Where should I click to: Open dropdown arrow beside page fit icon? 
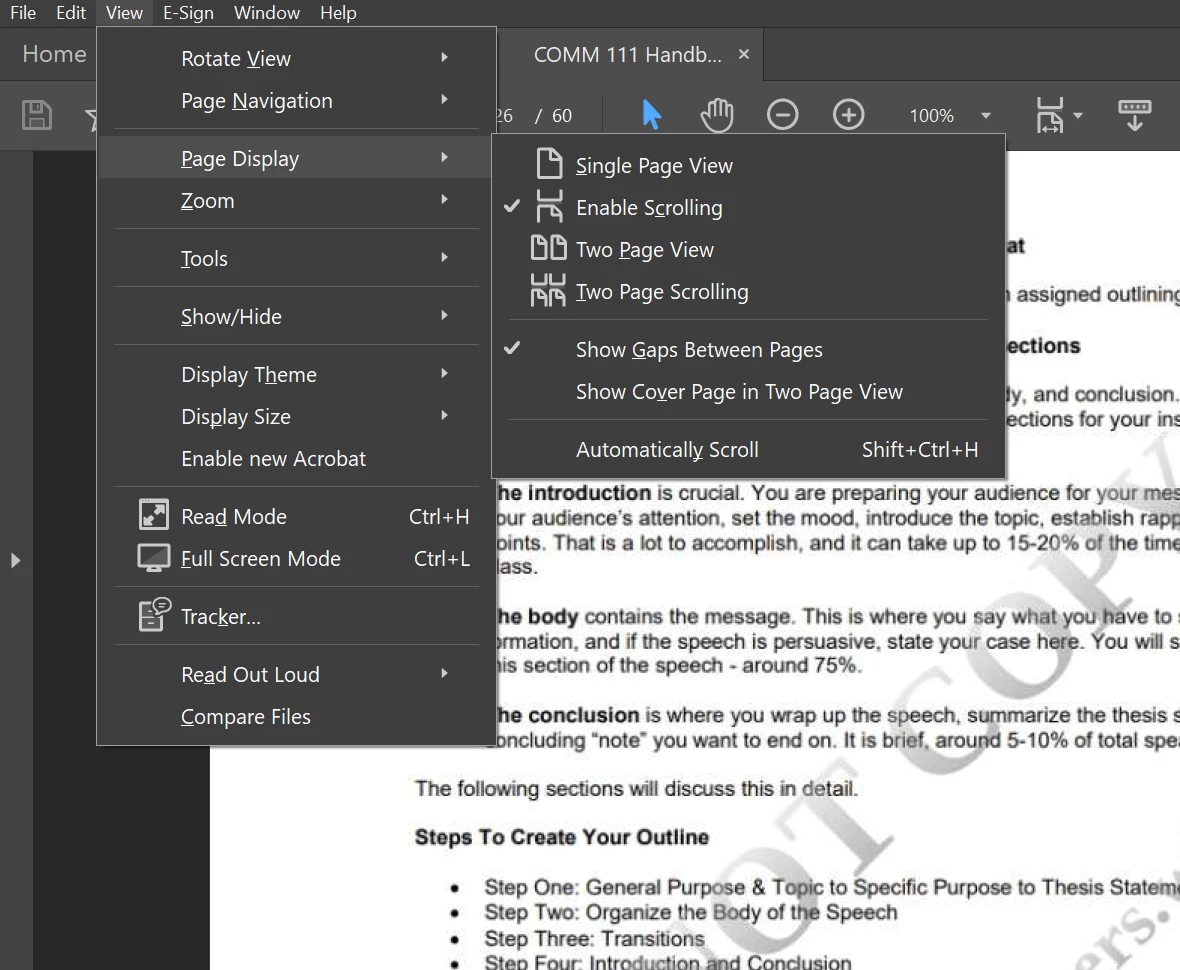[1078, 116]
